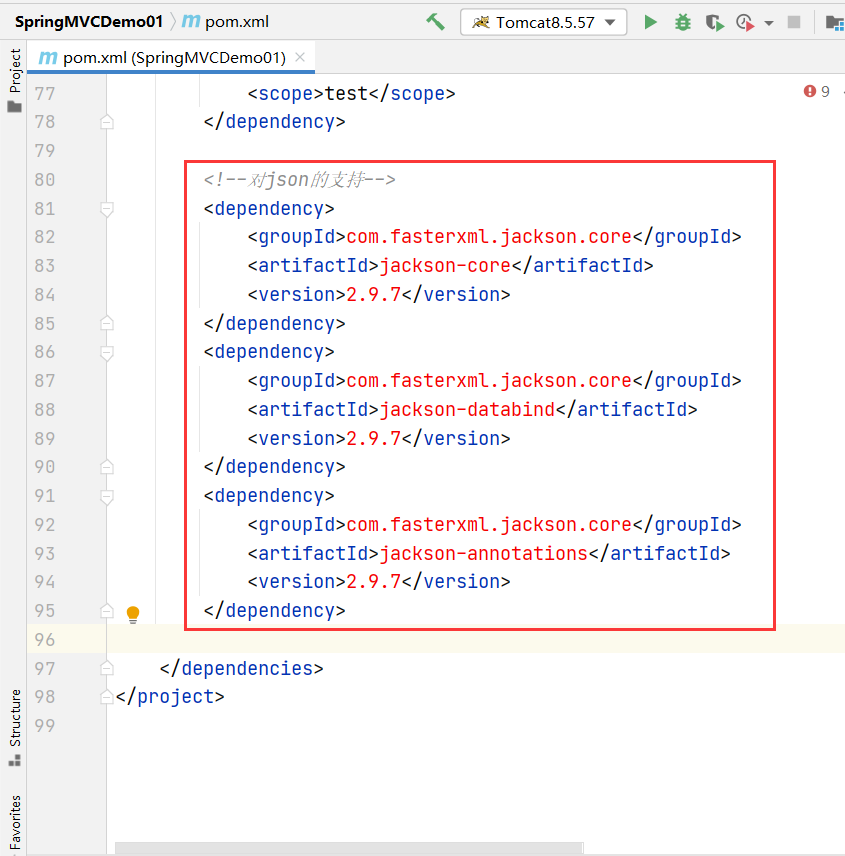Click version 2.9.7 on line 89
The image size is (845, 856).
click(374, 439)
